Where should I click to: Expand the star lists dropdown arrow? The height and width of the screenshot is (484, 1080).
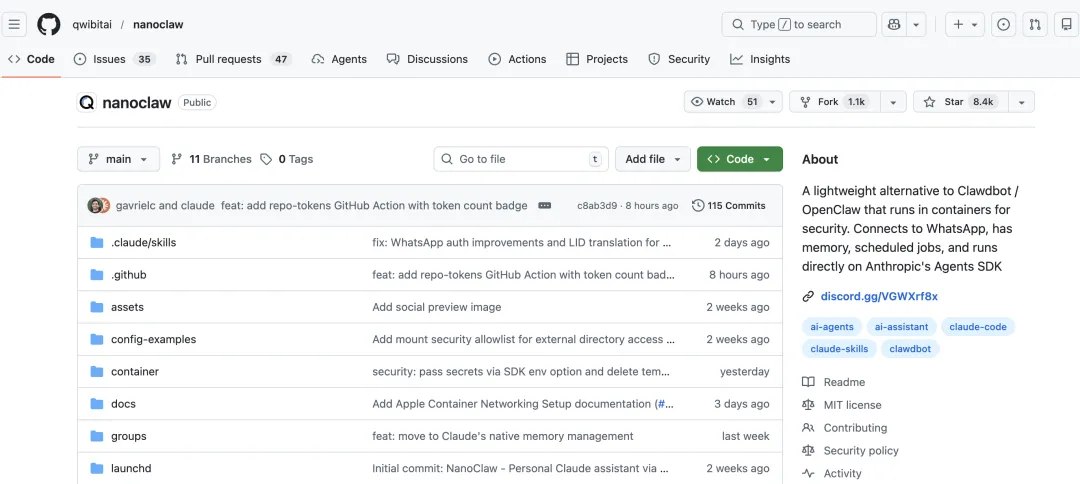[1021, 102]
